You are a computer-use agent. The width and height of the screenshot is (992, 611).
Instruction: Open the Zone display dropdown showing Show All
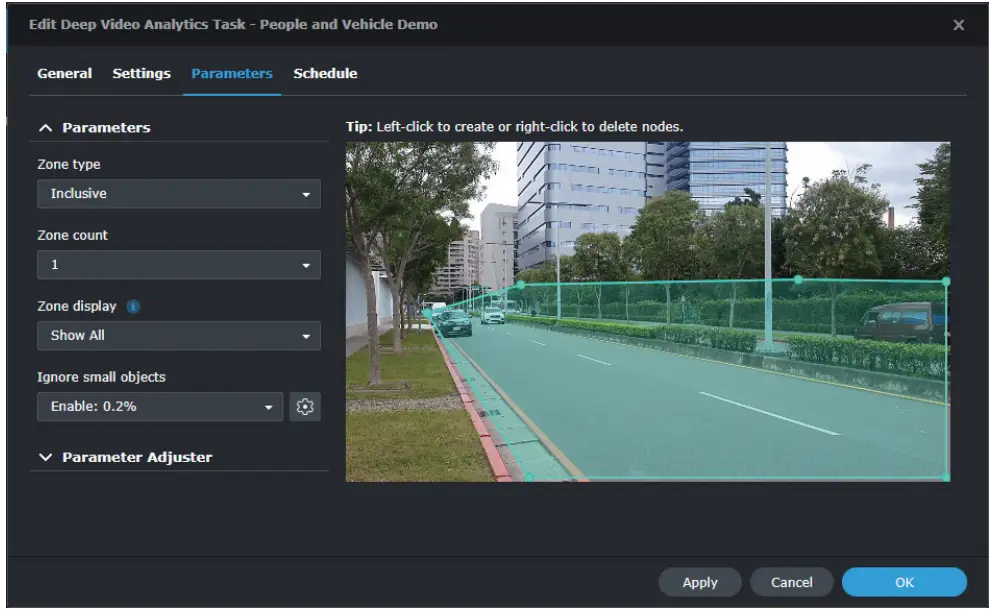tap(179, 336)
